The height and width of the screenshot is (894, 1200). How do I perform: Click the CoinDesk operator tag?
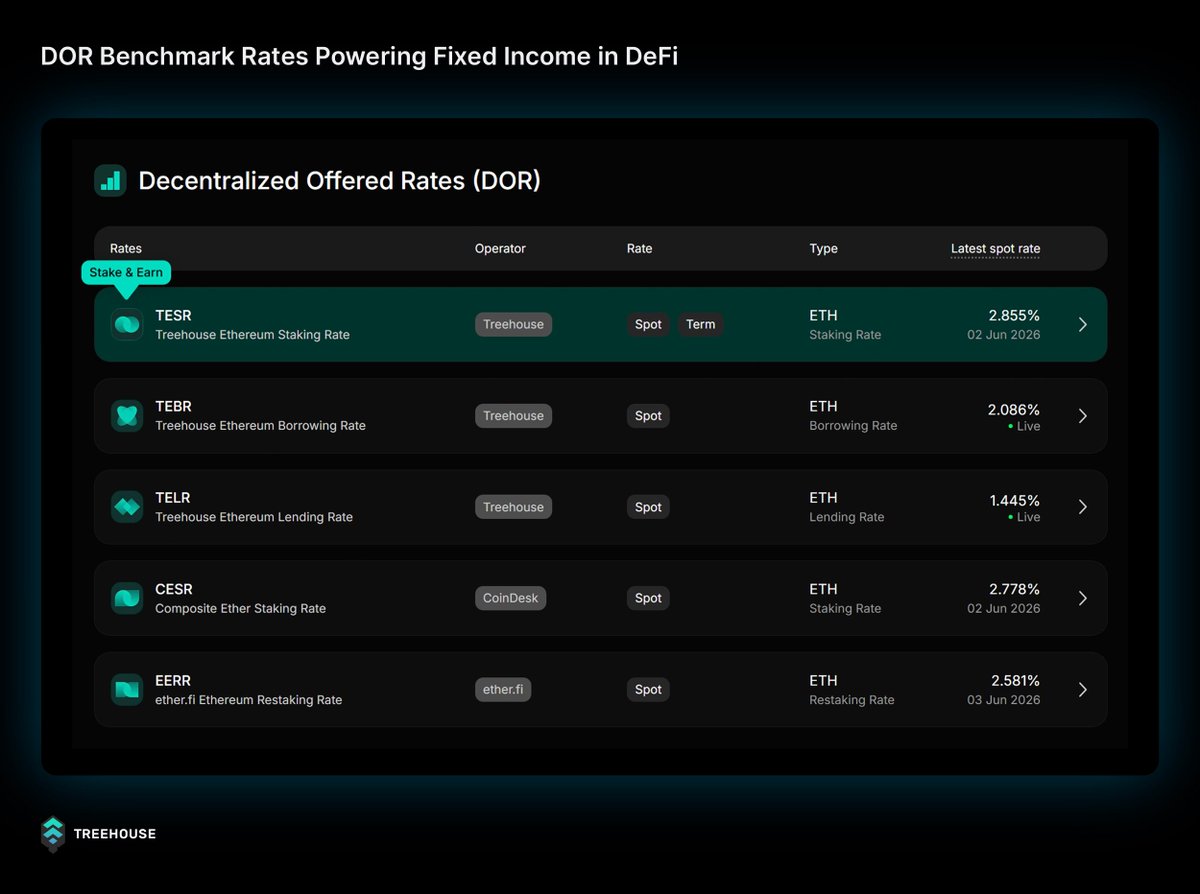click(511, 598)
